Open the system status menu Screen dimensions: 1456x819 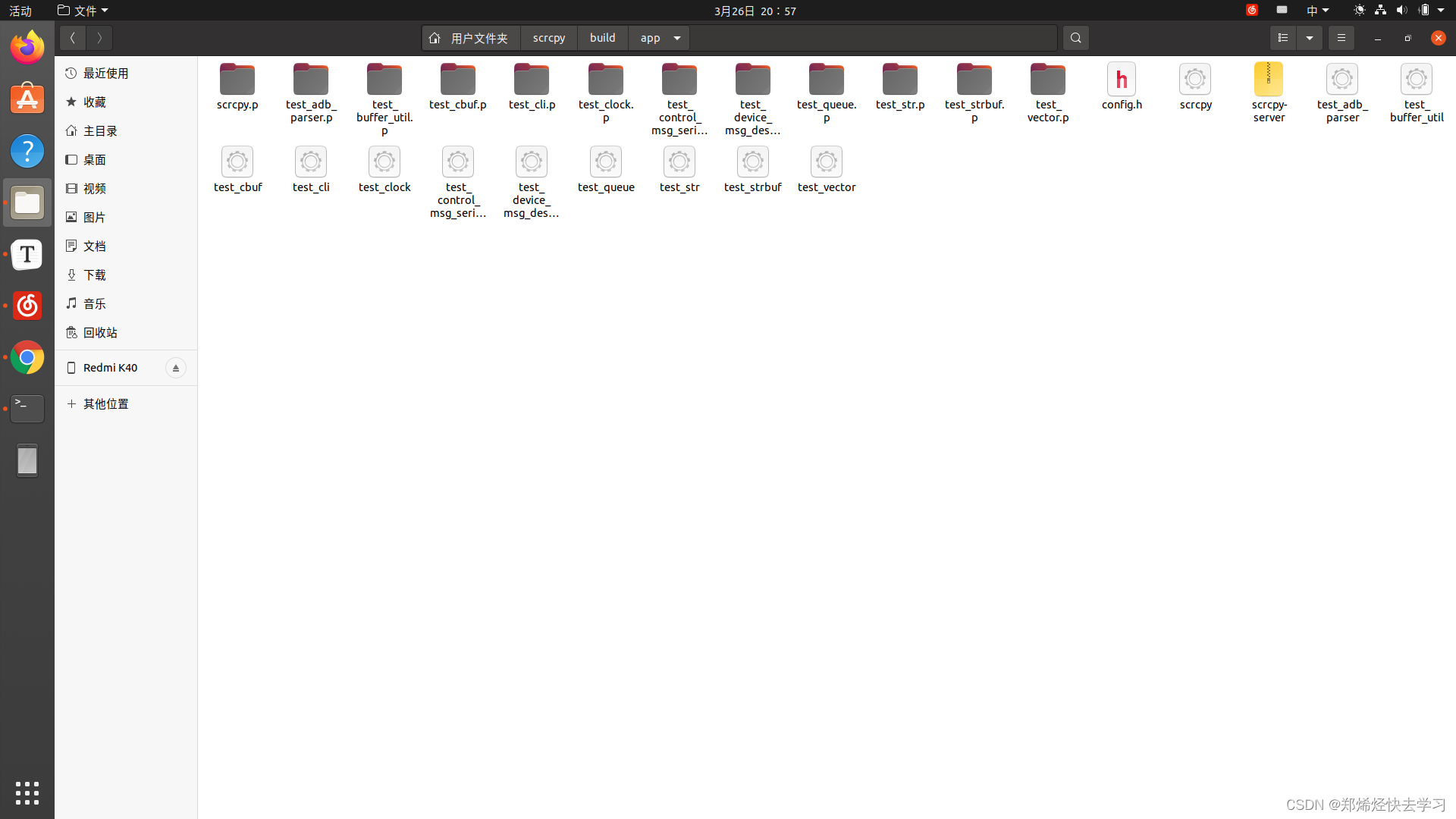point(1399,11)
